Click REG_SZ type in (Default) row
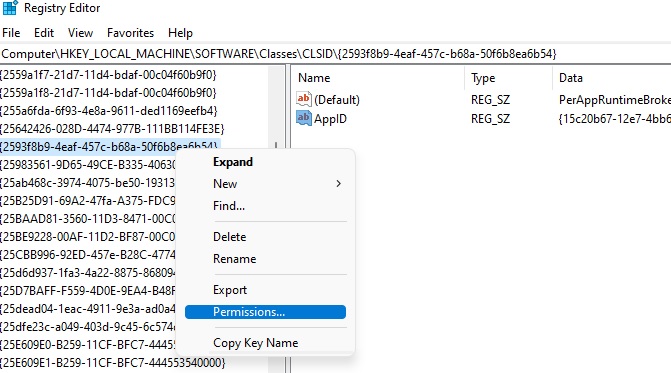The height and width of the screenshot is (373, 671). tap(490, 100)
